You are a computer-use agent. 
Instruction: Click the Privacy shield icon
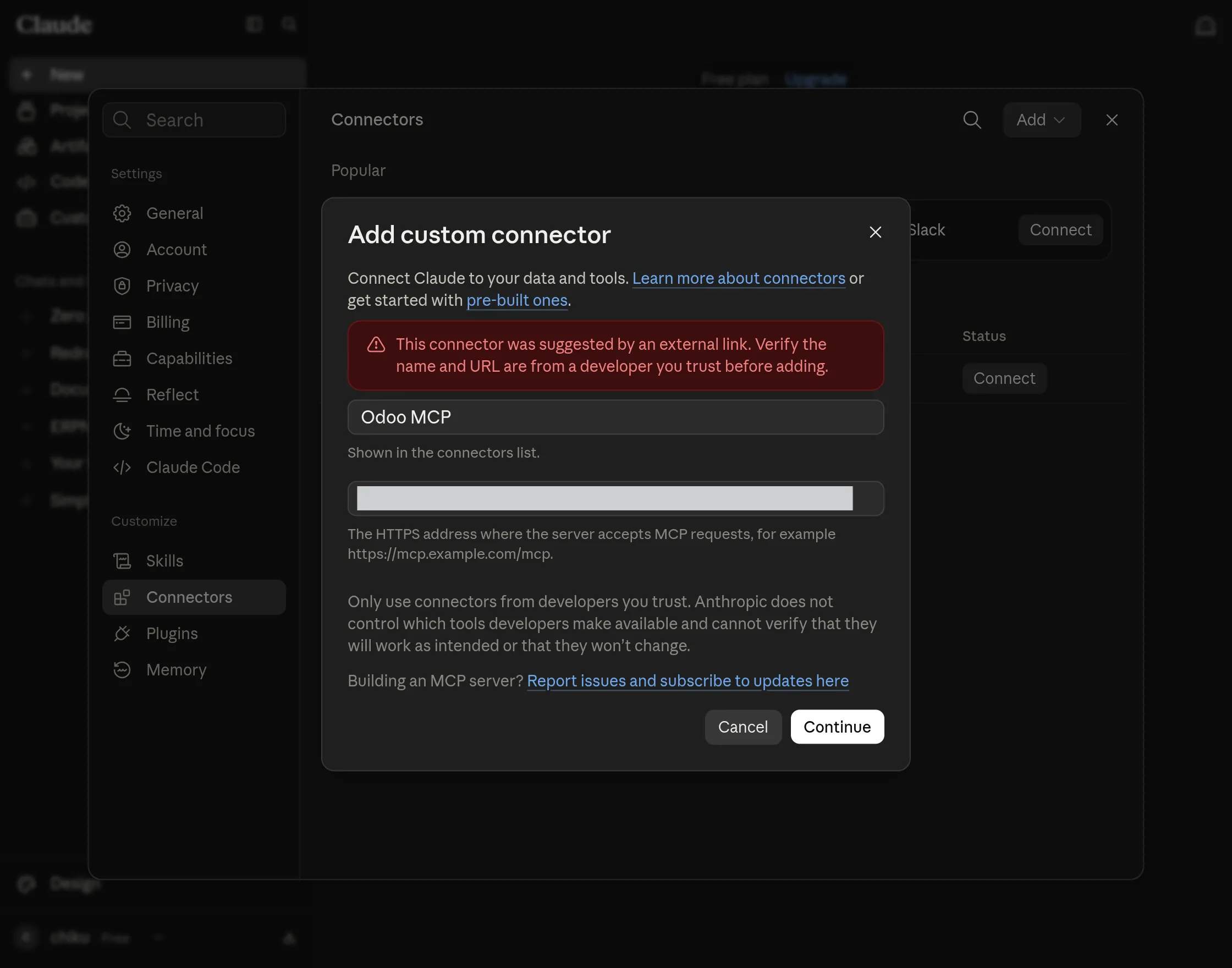tap(122, 285)
